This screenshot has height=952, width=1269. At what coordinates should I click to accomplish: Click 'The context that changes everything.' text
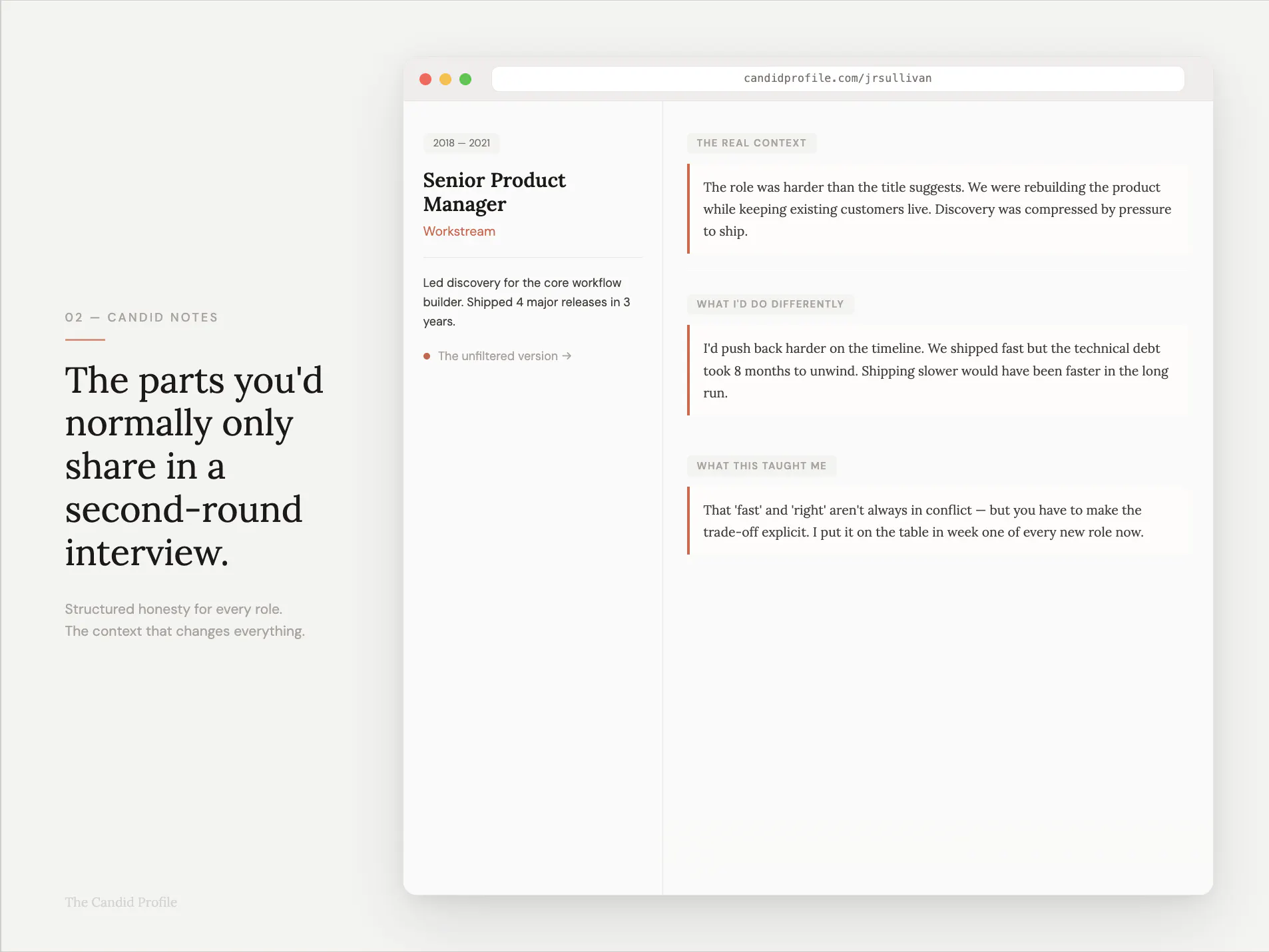click(x=185, y=631)
